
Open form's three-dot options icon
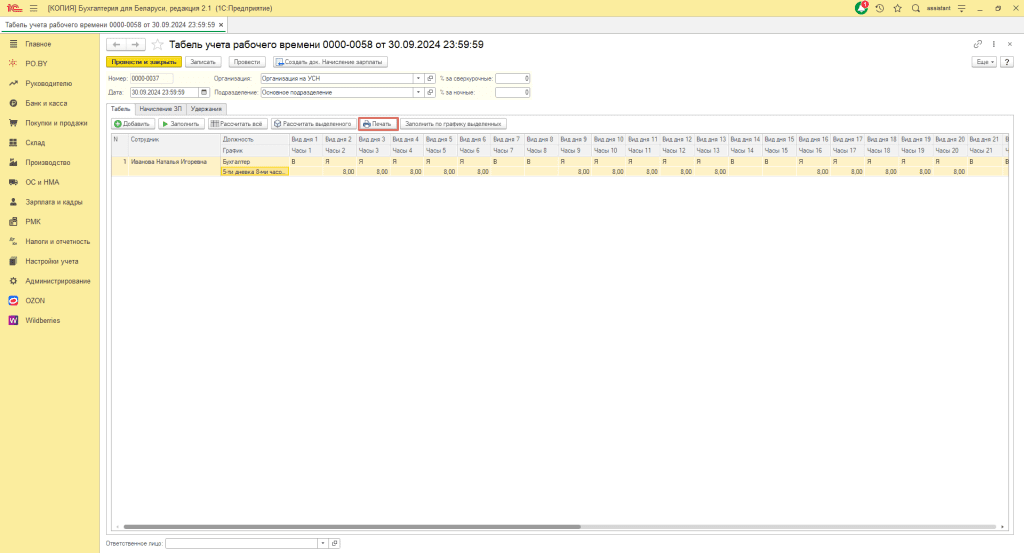(993, 44)
